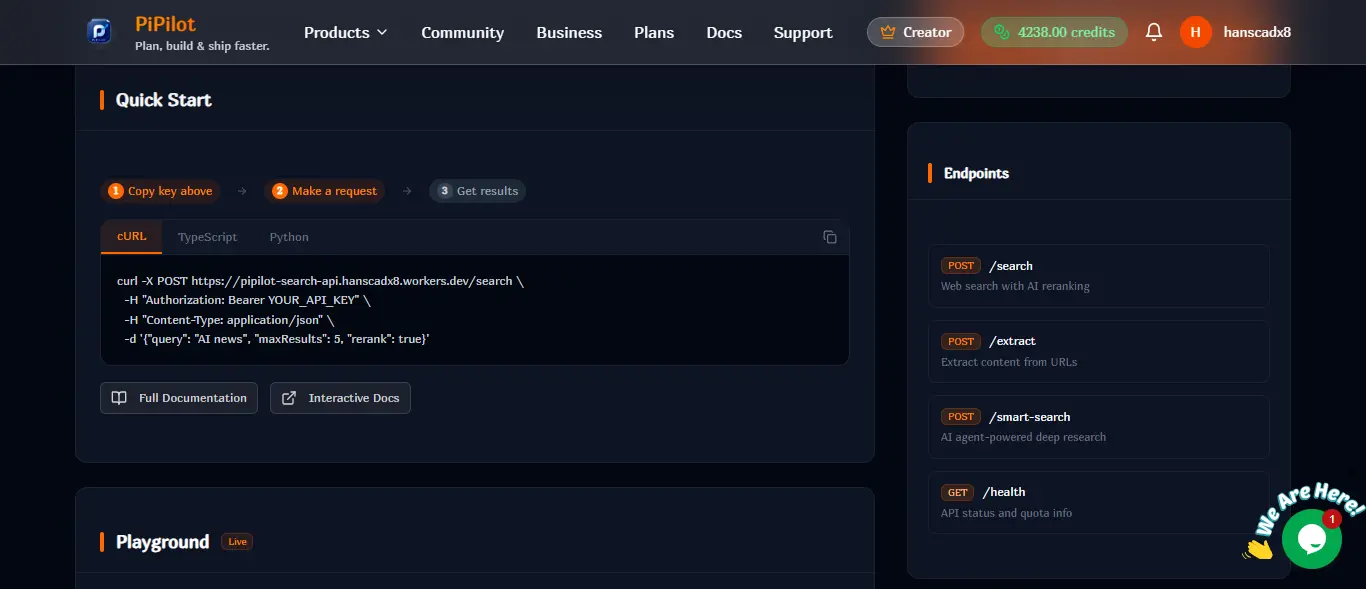Select the cURL code tab

pos(131,237)
